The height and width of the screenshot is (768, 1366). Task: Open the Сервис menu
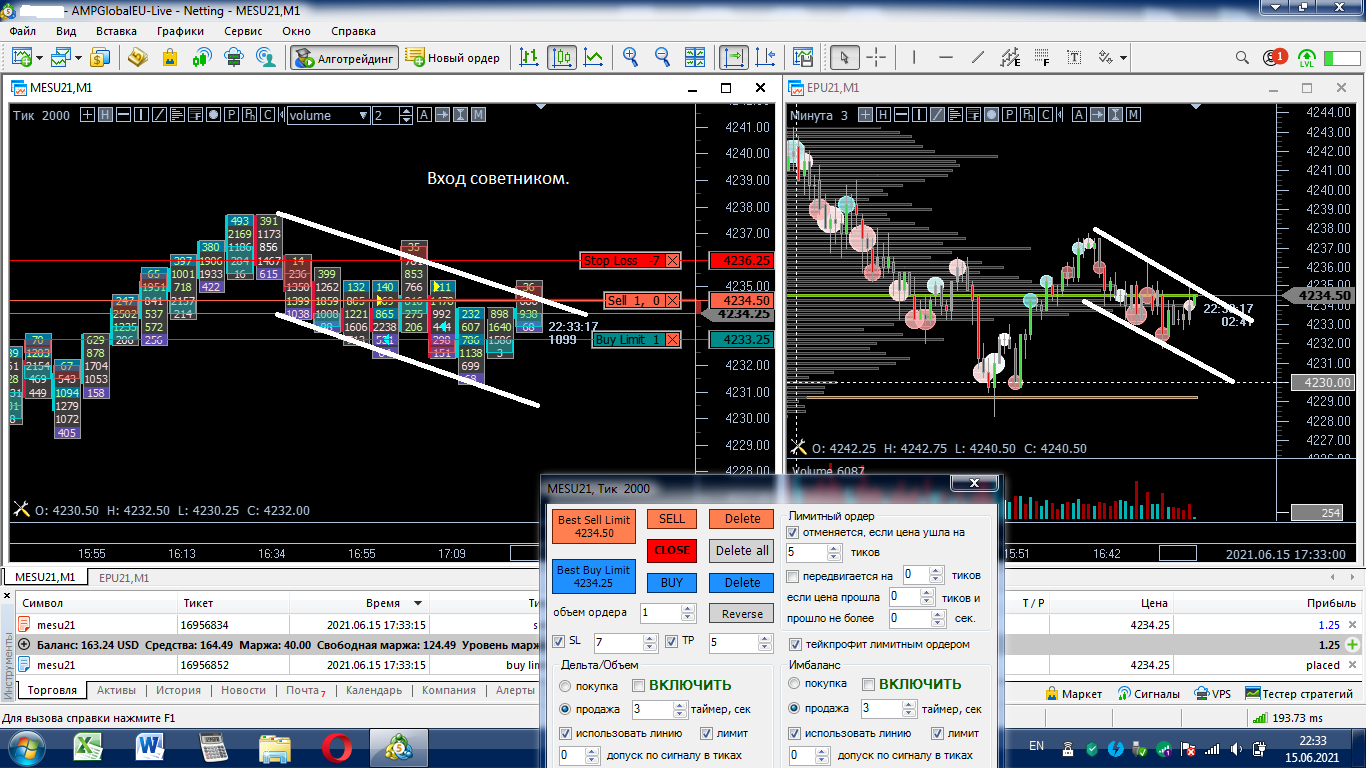point(243,31)
